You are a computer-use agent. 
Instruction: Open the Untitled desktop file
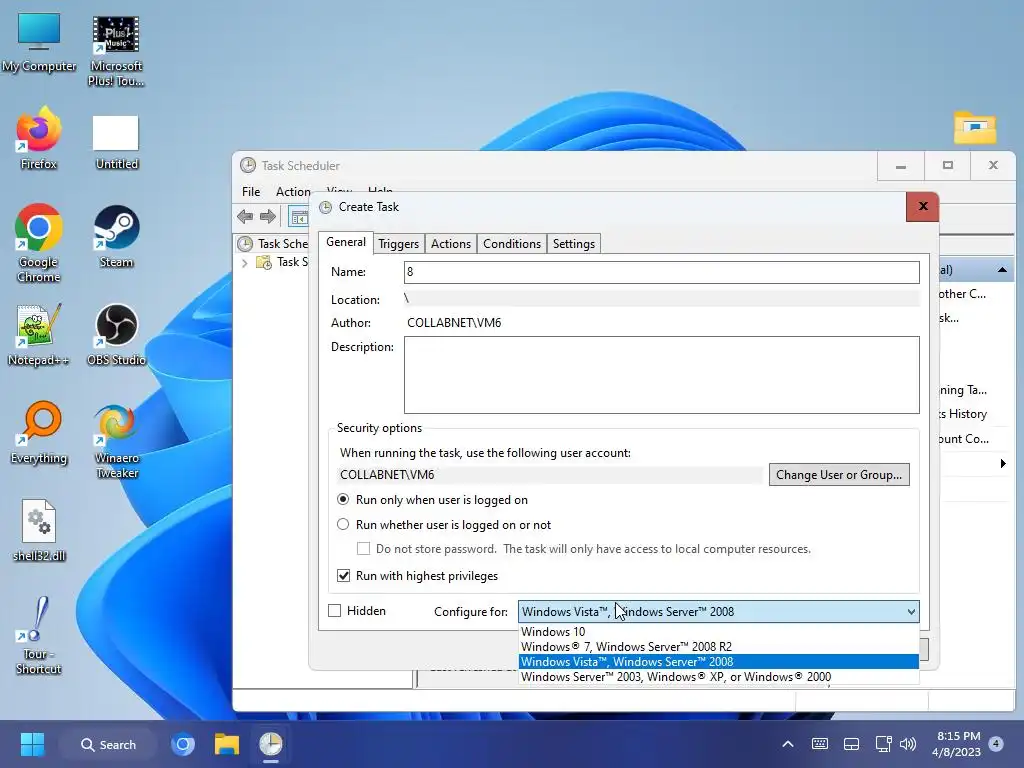click(116, 142)
